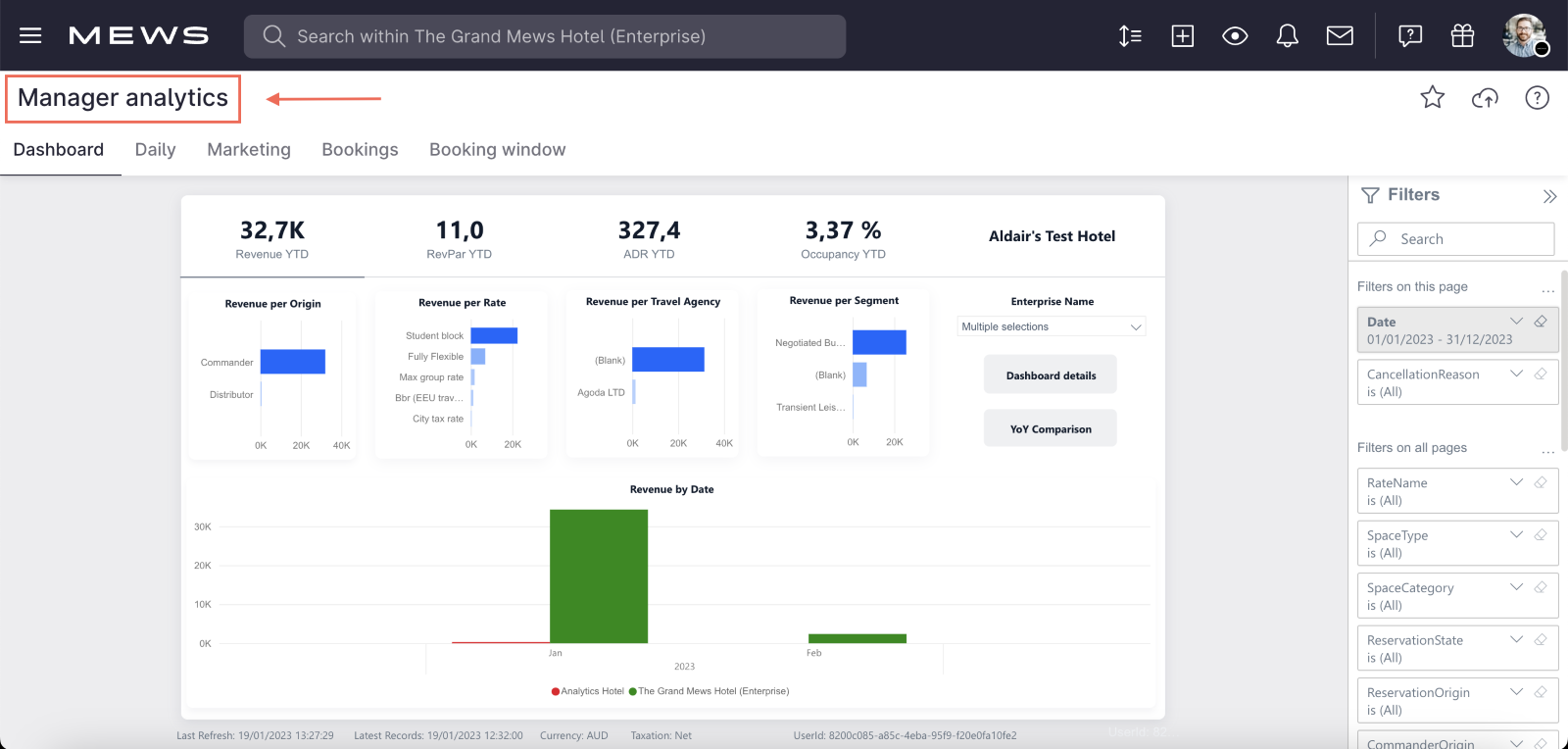1568x749 pixels.
Task: Toggle the eye icon in the top bar
Action: pos(1235,36)
